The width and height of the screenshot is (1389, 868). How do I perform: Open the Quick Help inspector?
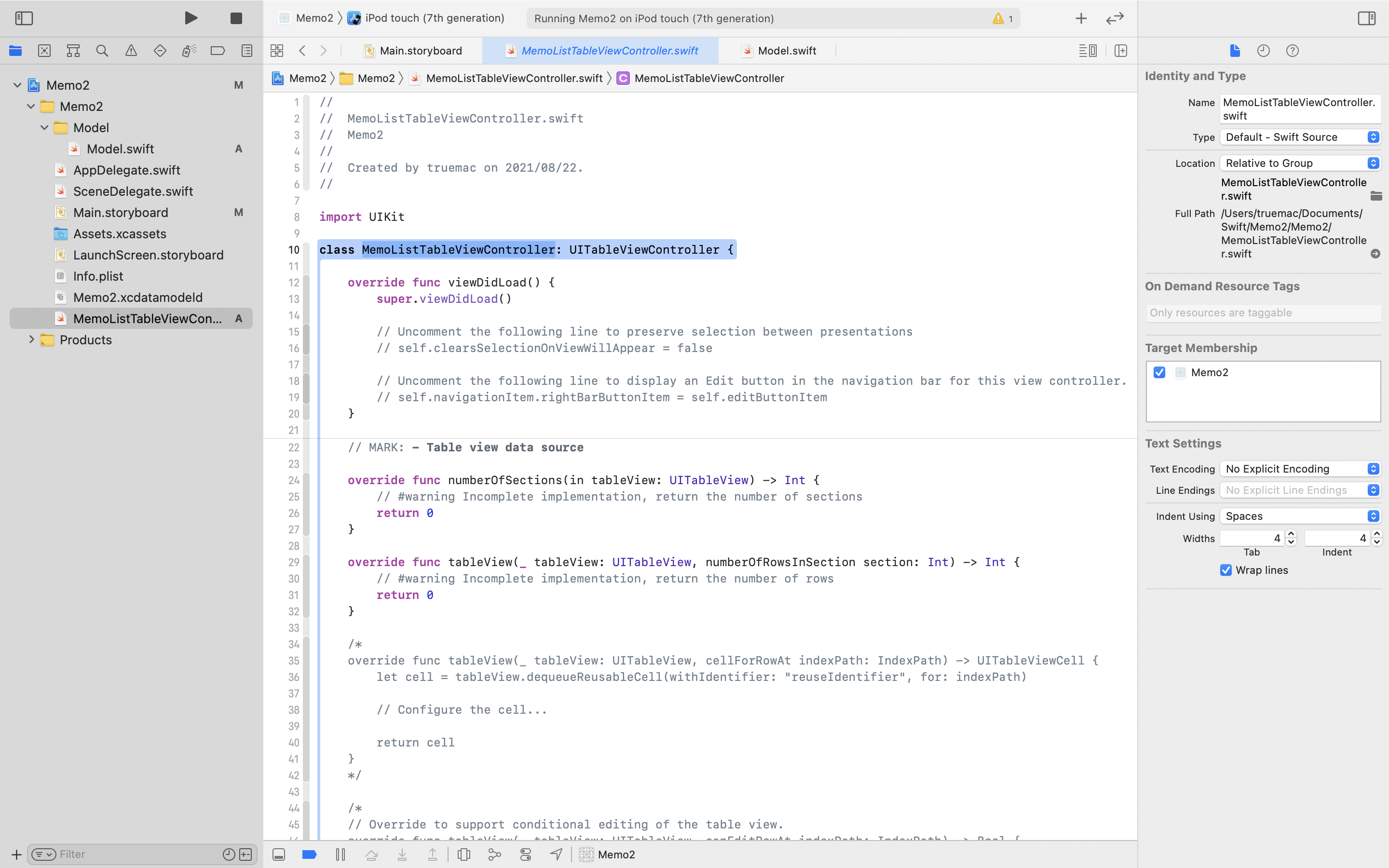[1292, 51]
